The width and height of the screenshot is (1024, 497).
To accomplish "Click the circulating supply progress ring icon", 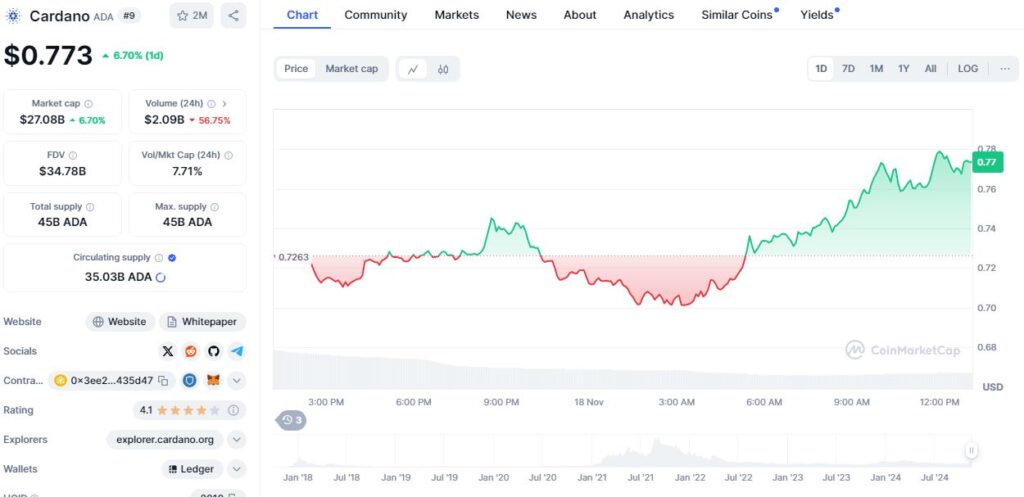I will 161,277.
